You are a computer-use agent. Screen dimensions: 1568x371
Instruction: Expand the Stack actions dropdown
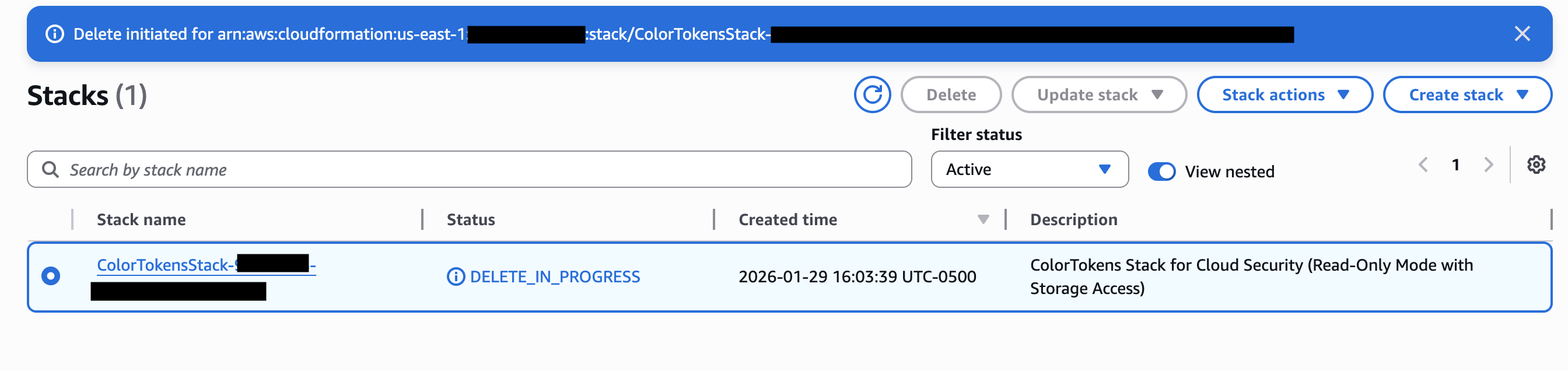point(1284,94)
